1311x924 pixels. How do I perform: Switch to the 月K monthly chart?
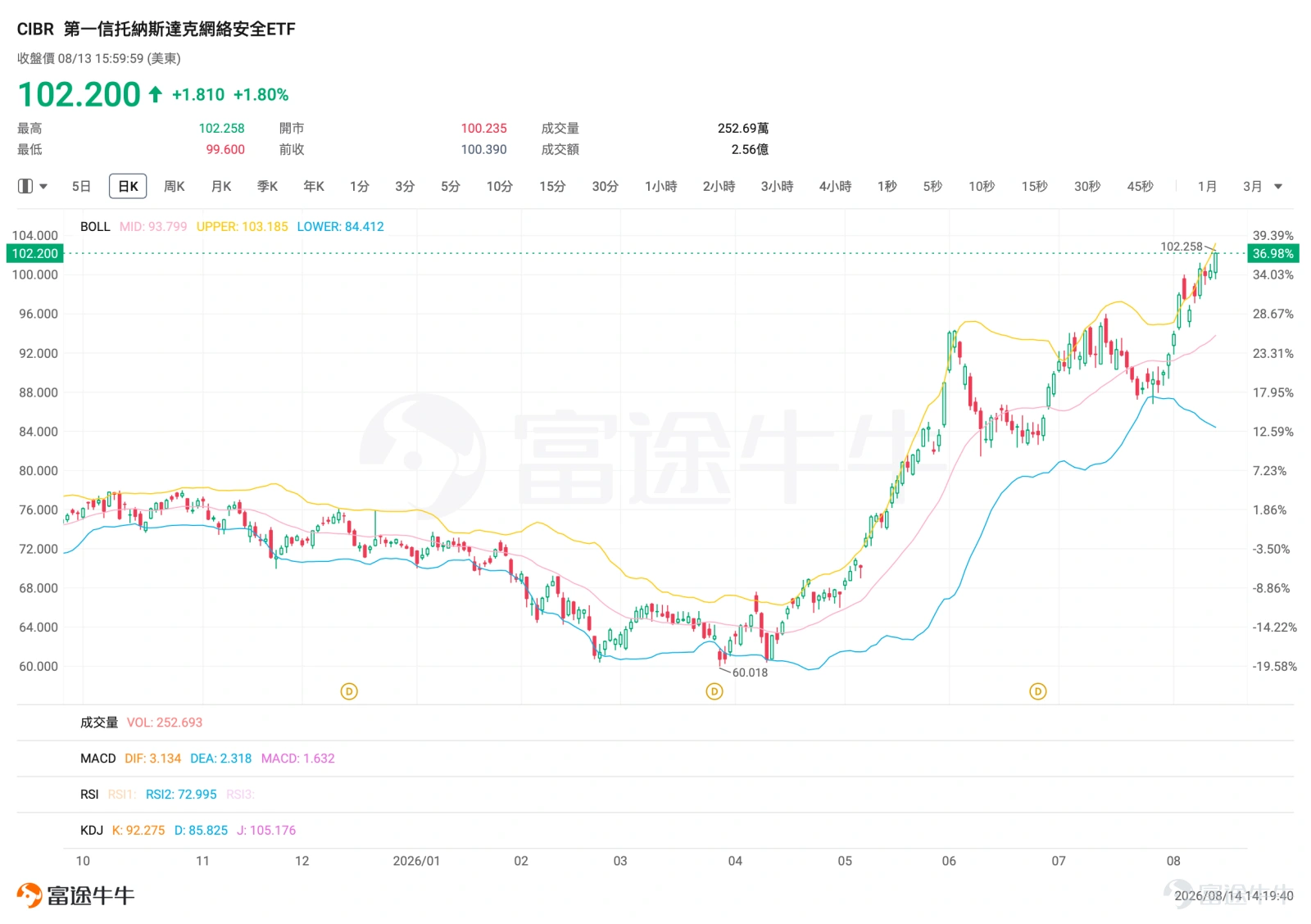click(x=221, y=187)
